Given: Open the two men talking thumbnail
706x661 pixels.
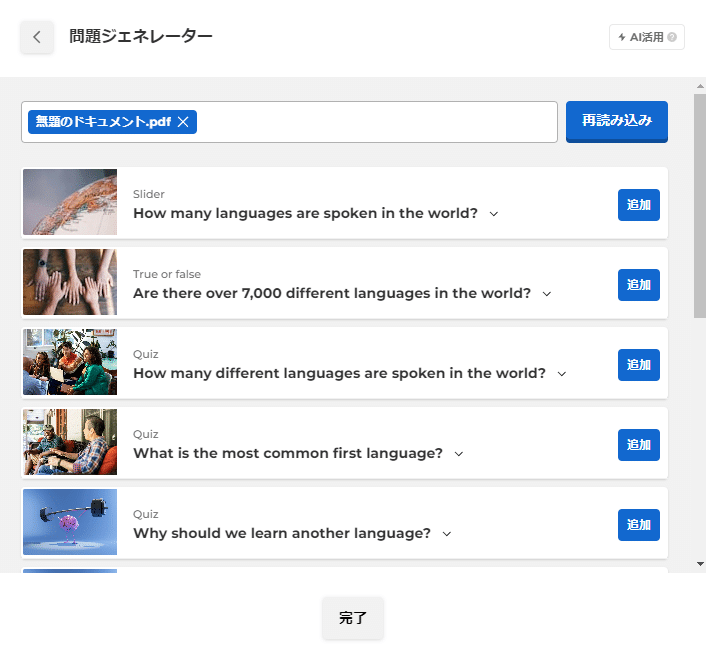Looking at the screenshot, I should click(x=70, y=442).
